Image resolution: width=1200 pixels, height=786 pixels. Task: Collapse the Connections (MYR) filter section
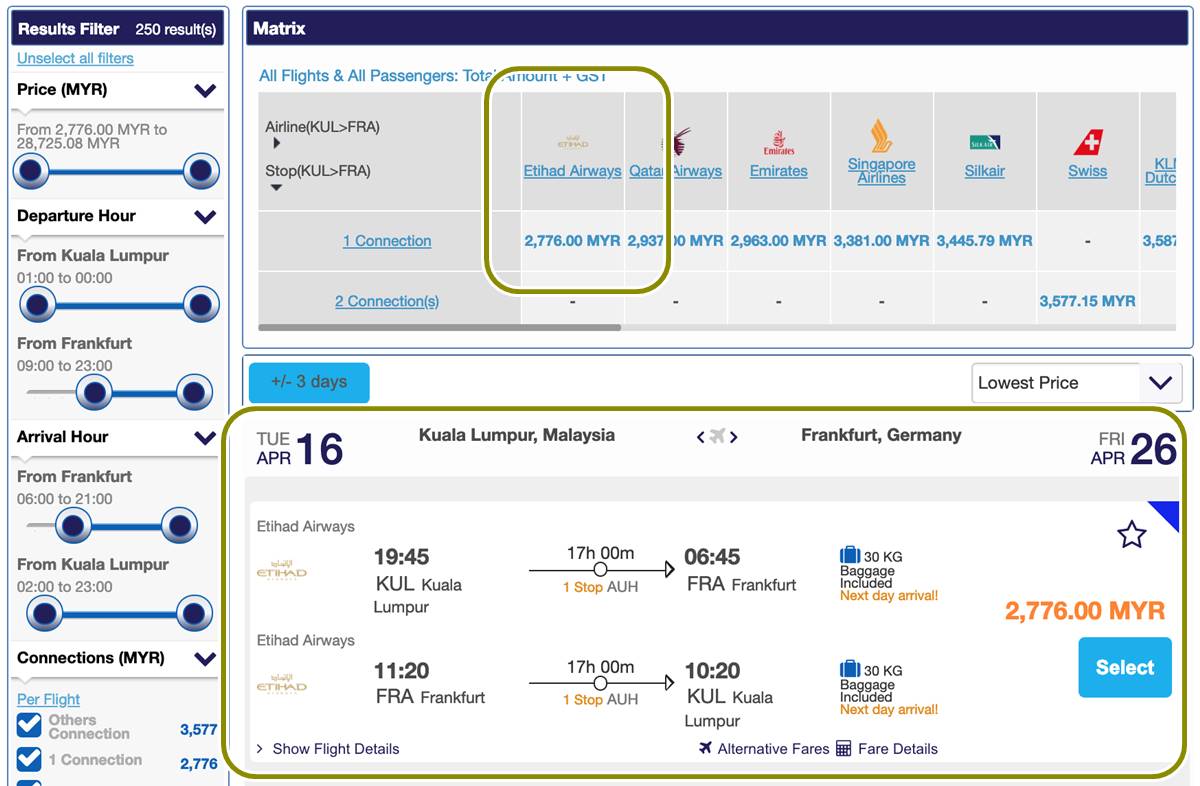[x=205, y=658]
